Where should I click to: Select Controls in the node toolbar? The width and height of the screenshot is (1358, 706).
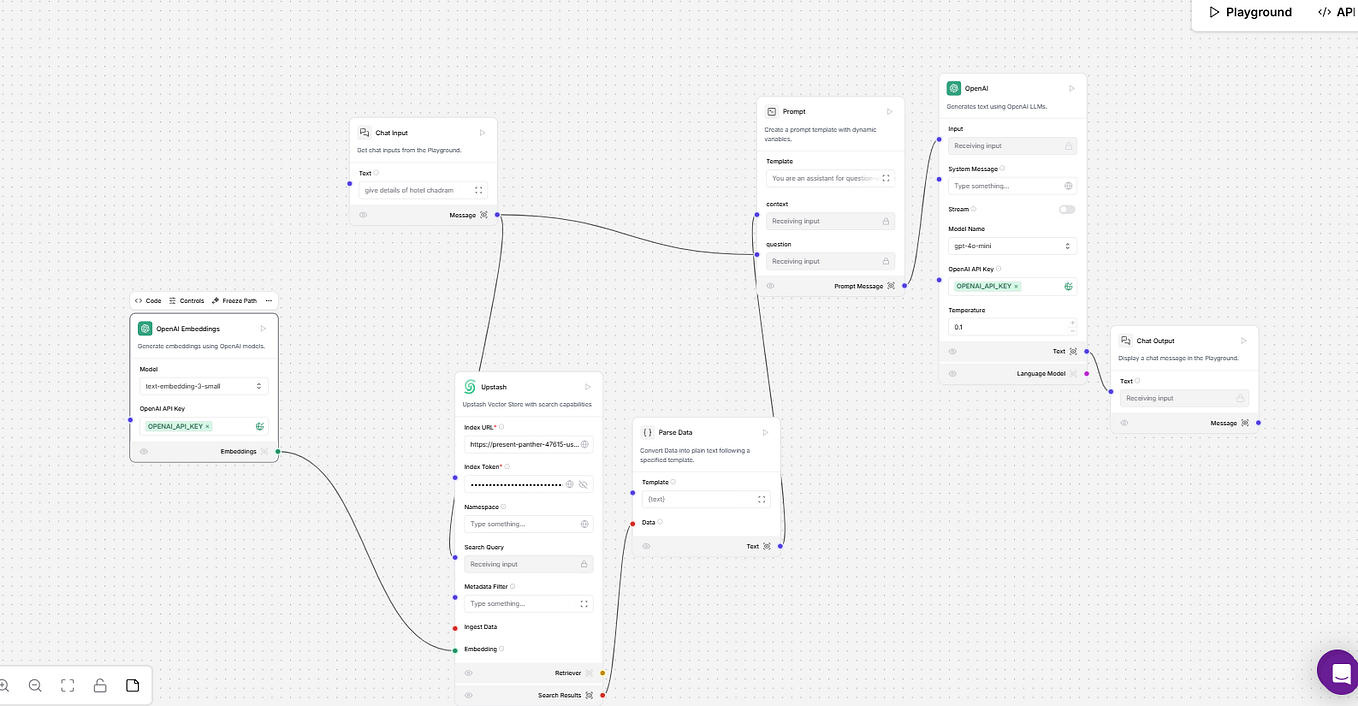click(188, 300)
